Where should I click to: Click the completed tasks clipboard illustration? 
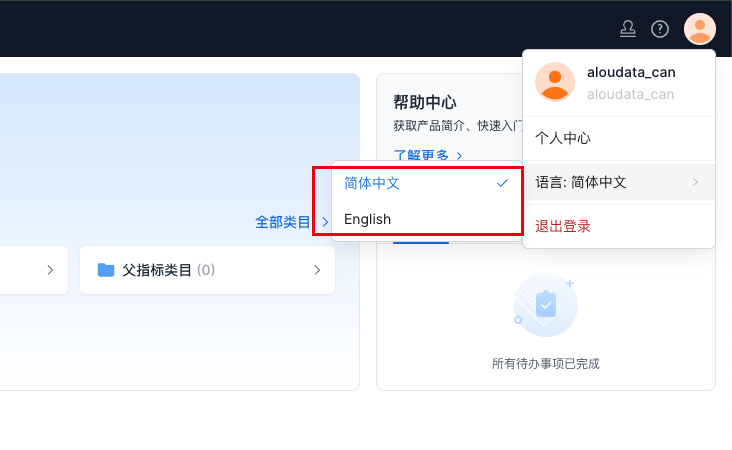click(545, 307)
